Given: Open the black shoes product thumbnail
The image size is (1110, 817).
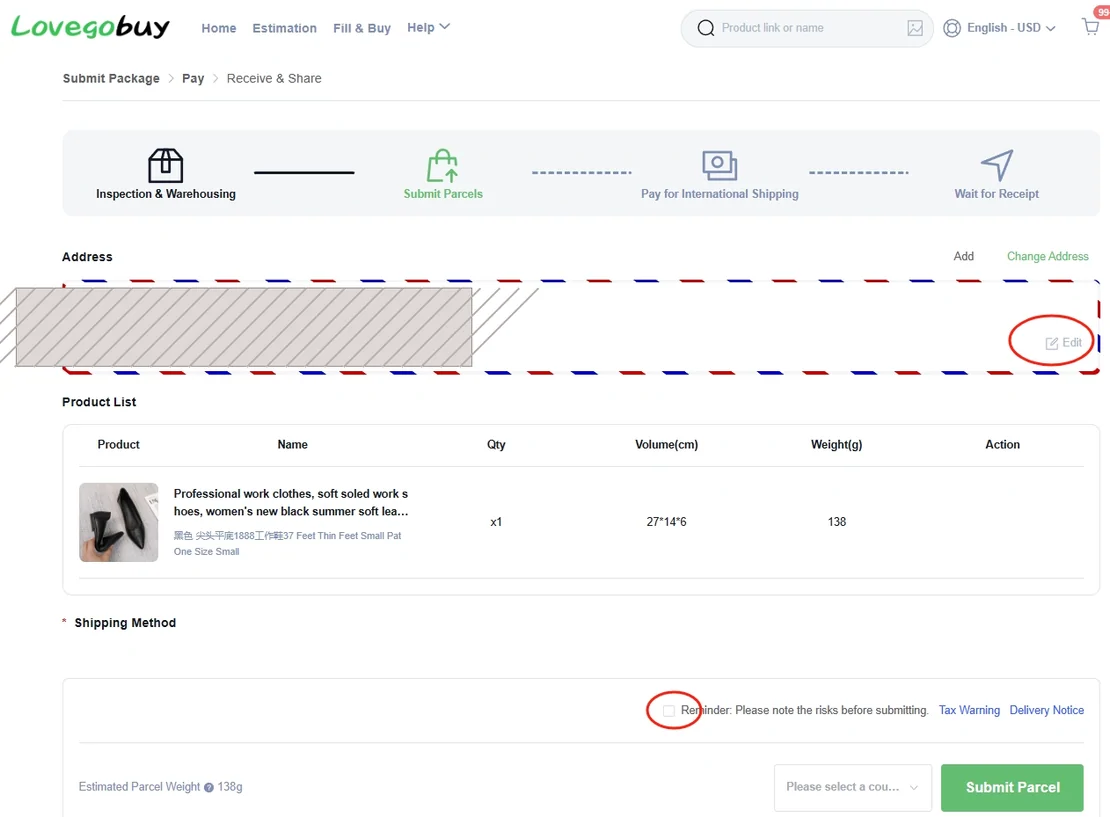Looking at the screenshot, I should (119, 522).
